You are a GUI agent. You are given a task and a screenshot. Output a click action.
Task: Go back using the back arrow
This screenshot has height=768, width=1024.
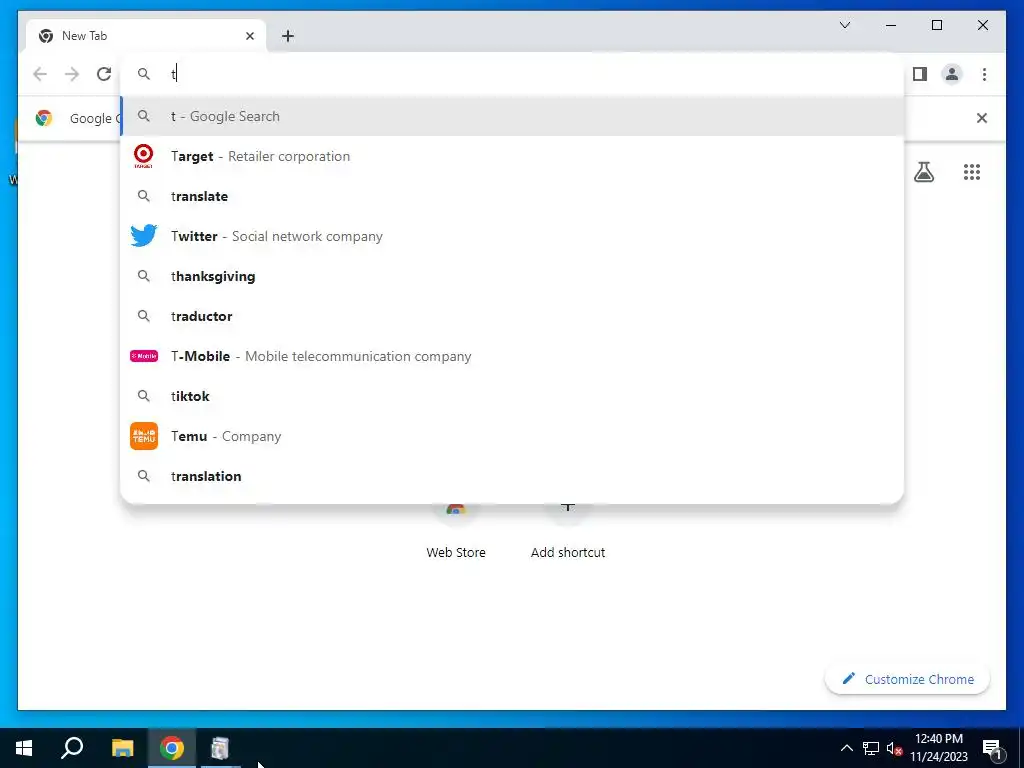click(x=40, y=74)
